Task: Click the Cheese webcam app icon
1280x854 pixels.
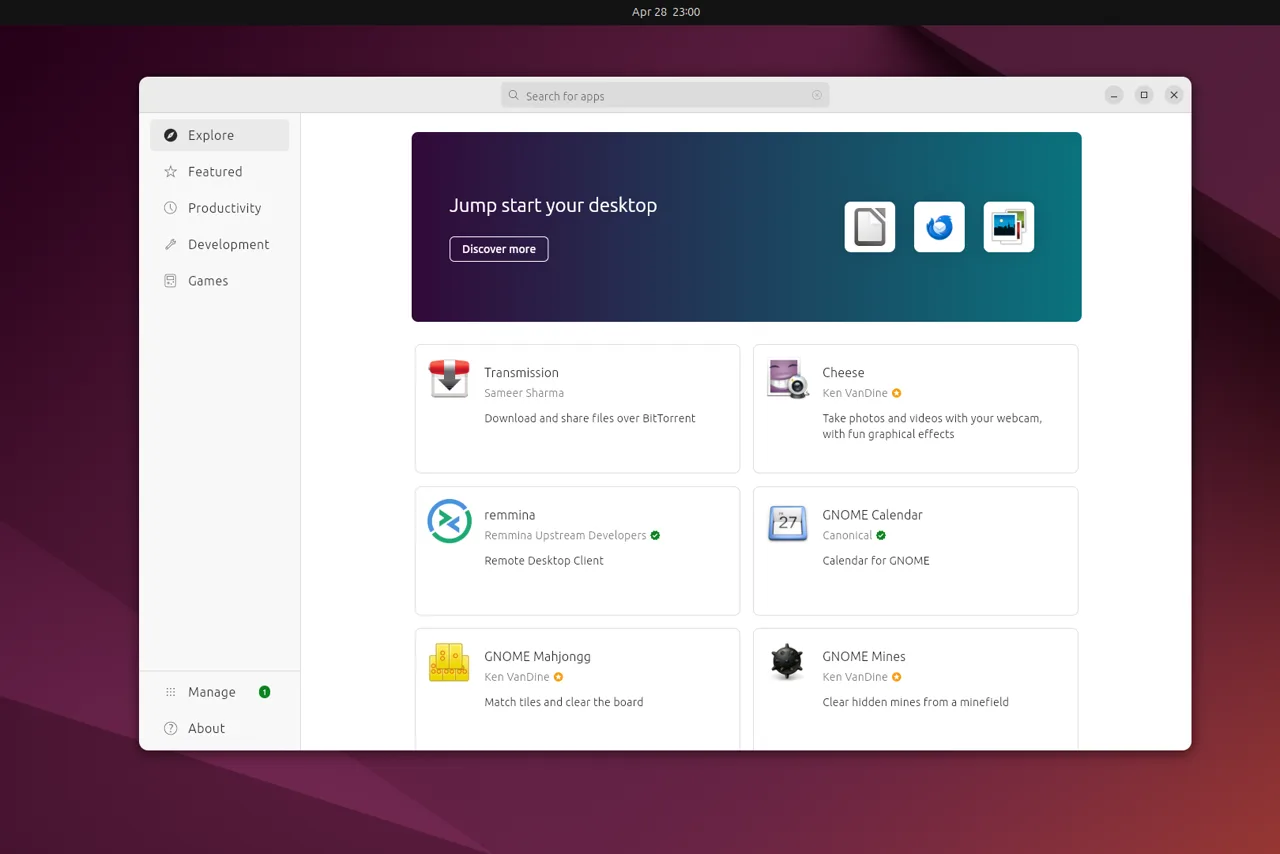Action: click(787, 379)
